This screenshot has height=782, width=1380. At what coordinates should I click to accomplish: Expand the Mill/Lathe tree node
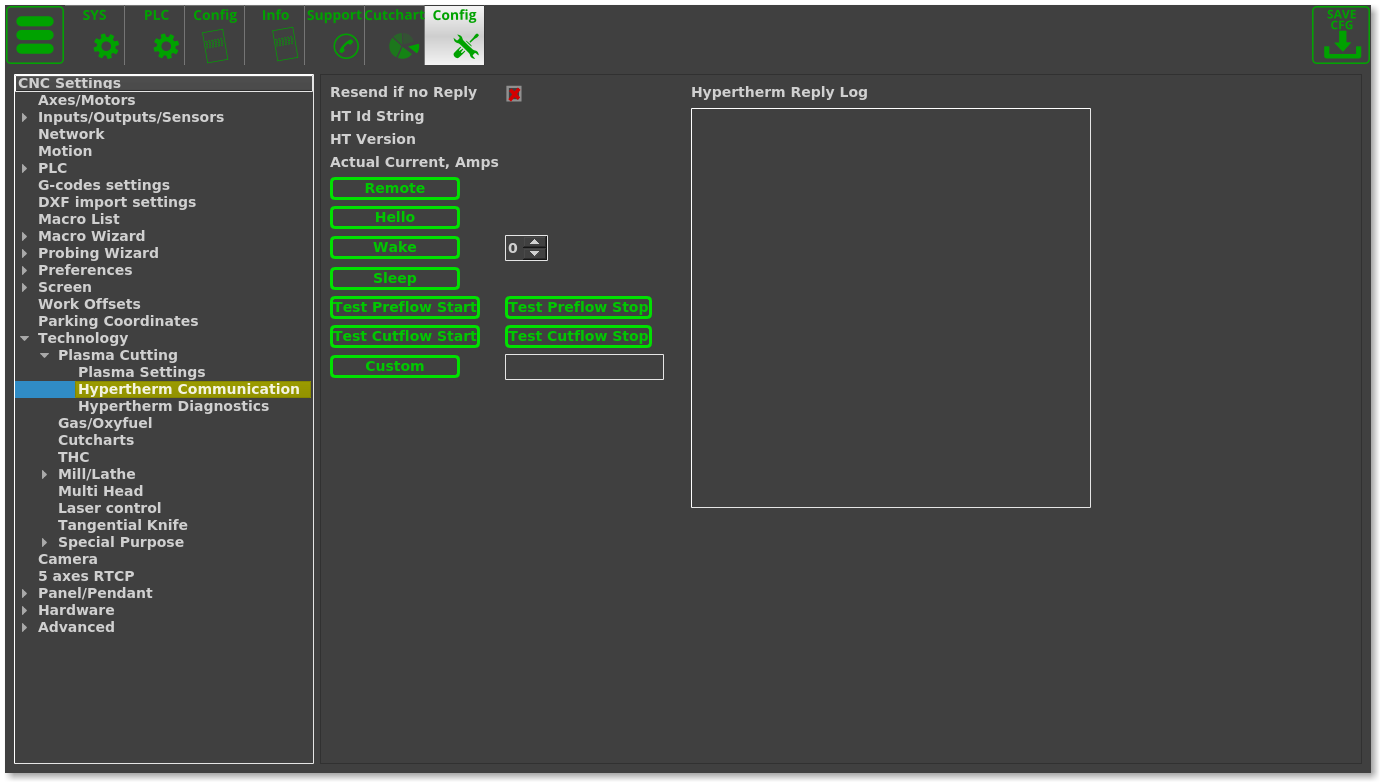click(45, 475)
